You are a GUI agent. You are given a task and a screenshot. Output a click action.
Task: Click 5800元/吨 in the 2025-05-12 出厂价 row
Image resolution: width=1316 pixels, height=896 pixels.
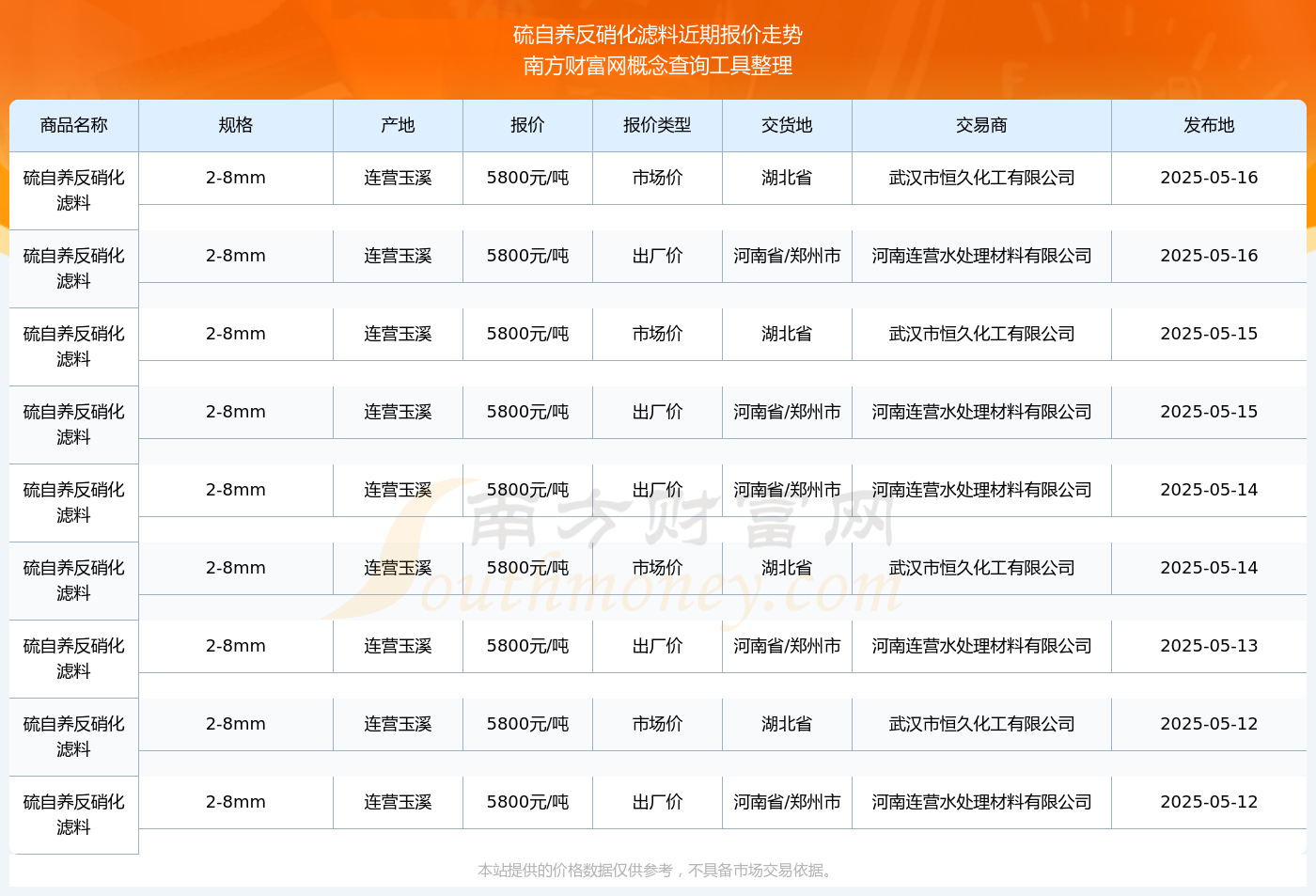[x=528, y=802]
